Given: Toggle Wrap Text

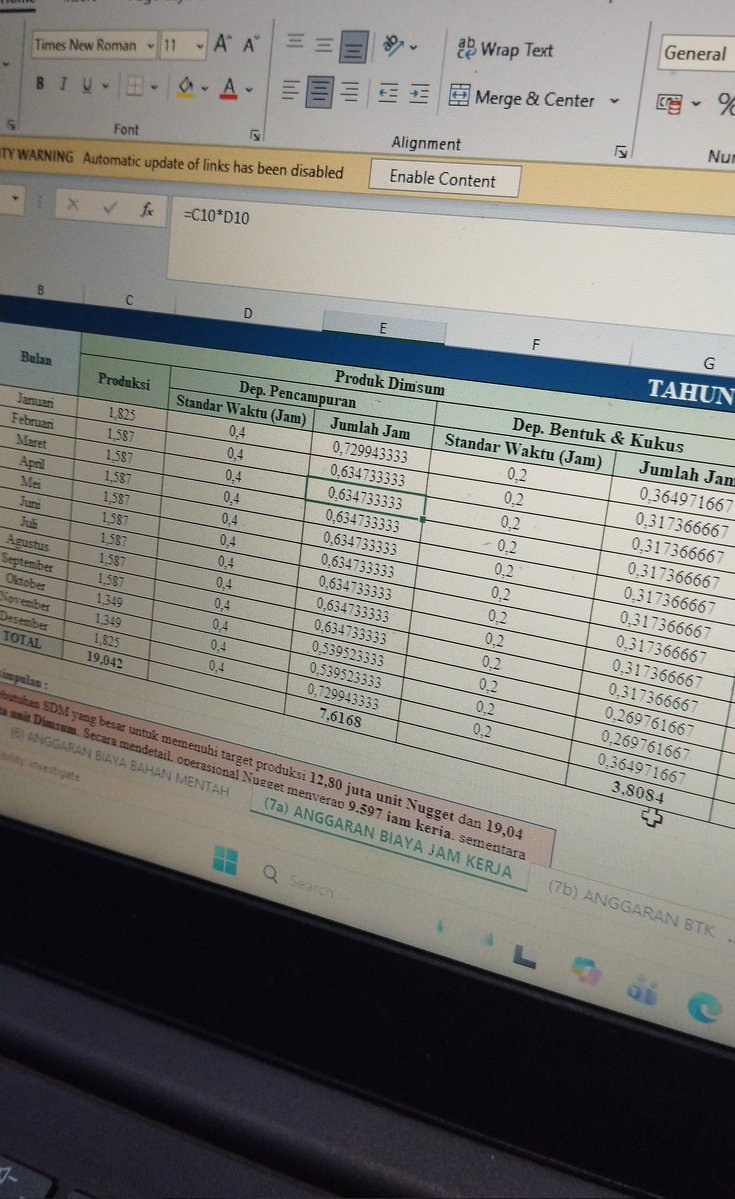Looking at the screenshot, I should [505, 50].
